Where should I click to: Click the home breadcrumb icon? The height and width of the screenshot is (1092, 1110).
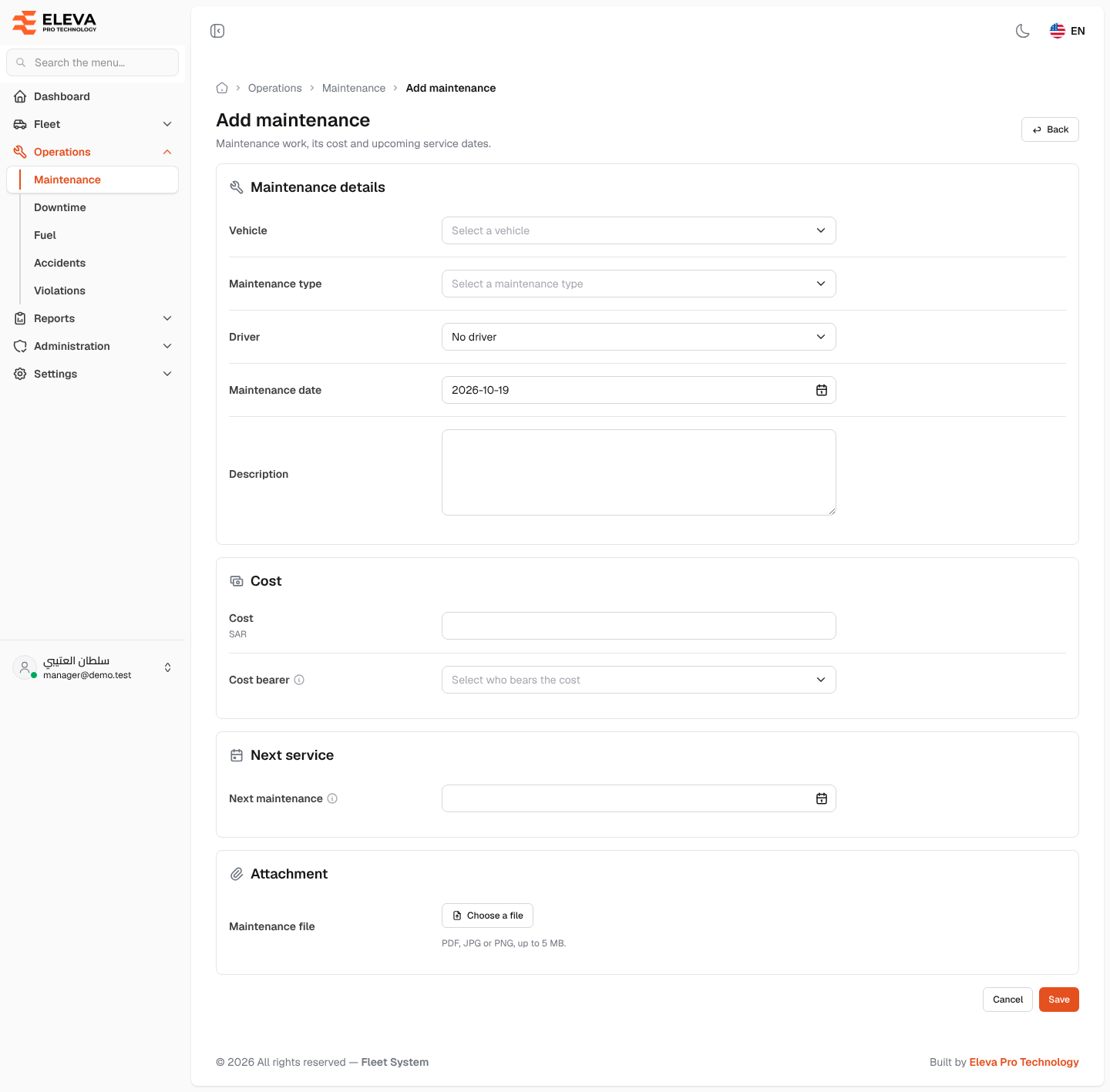(222, 88)
